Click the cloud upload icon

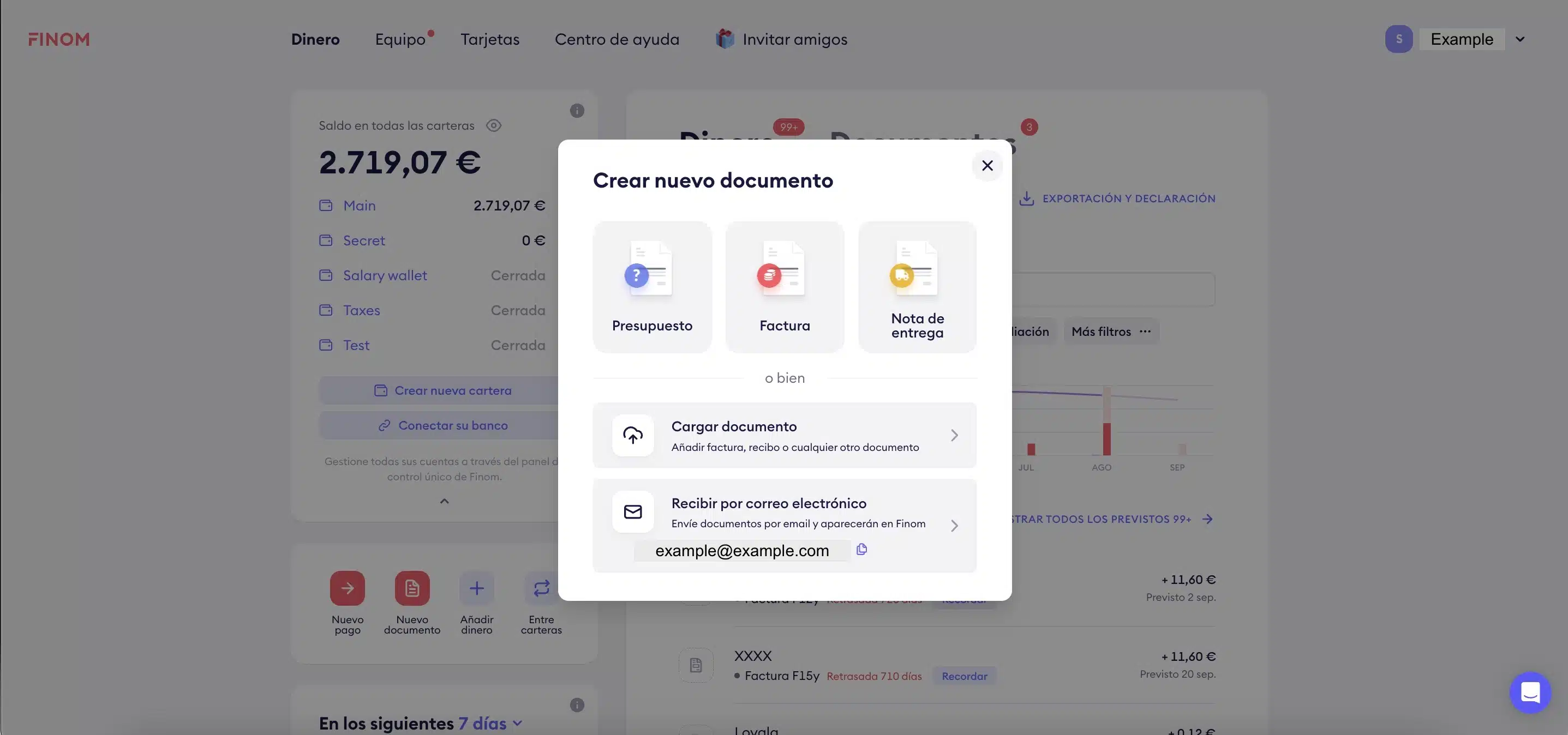click(632, 435)
